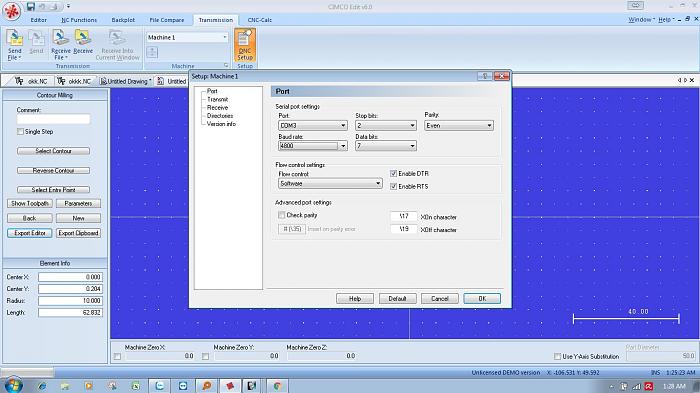Open the Port COM3 dropdown

pyautogui.click(x=312, y=125)
